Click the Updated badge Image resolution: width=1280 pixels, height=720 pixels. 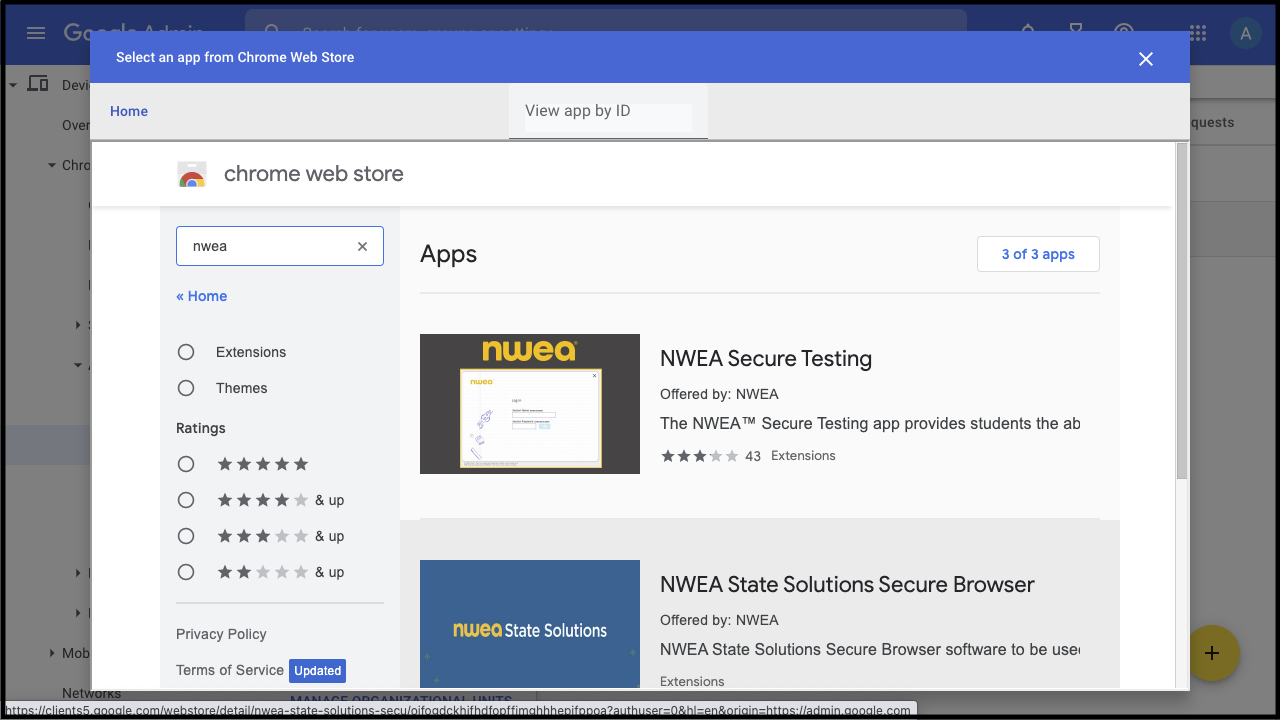[318, 670]
